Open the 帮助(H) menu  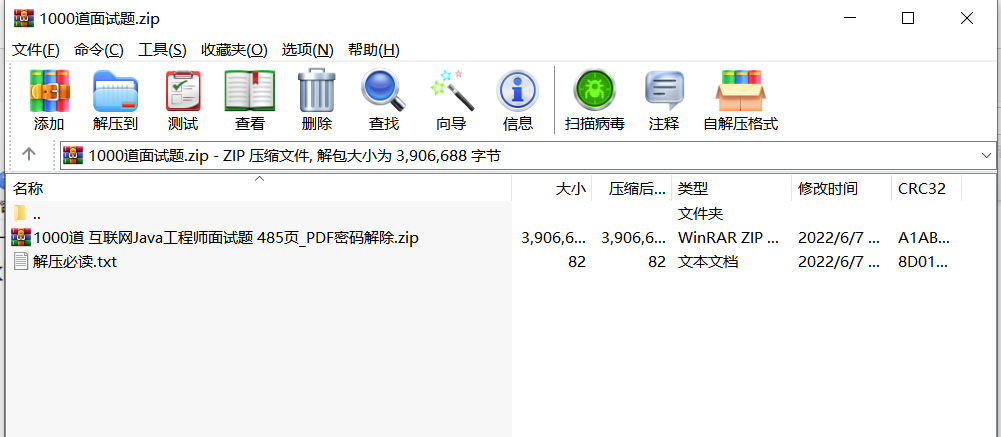point(374,50)
